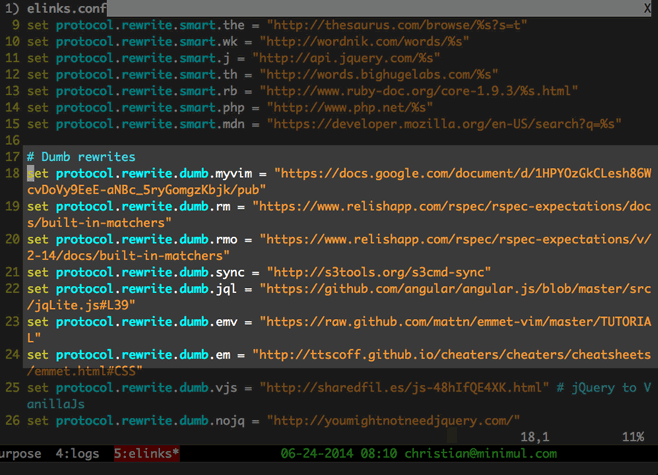Viewport: 658px width, 475px height.
Task: Place cursor on thesaurus.com URL string
Action: [397, 25]
